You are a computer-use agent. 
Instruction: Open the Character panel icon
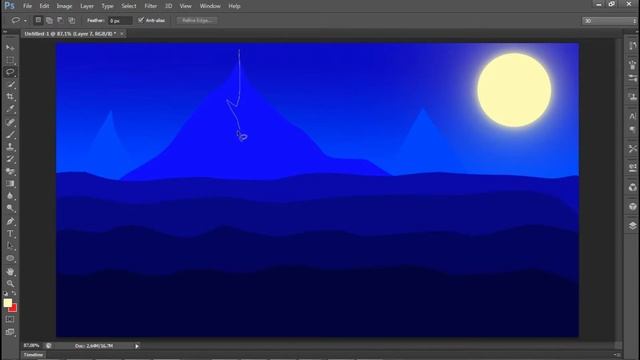[x=632, y=116]
